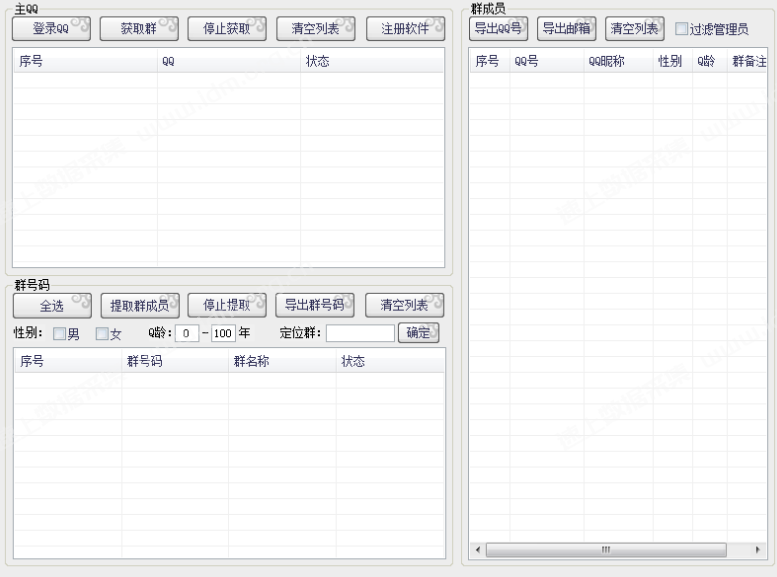The height and width of the screenshot is (577, 777).
Task: Check the 女 gender checkbox
Action: point(102,334)
